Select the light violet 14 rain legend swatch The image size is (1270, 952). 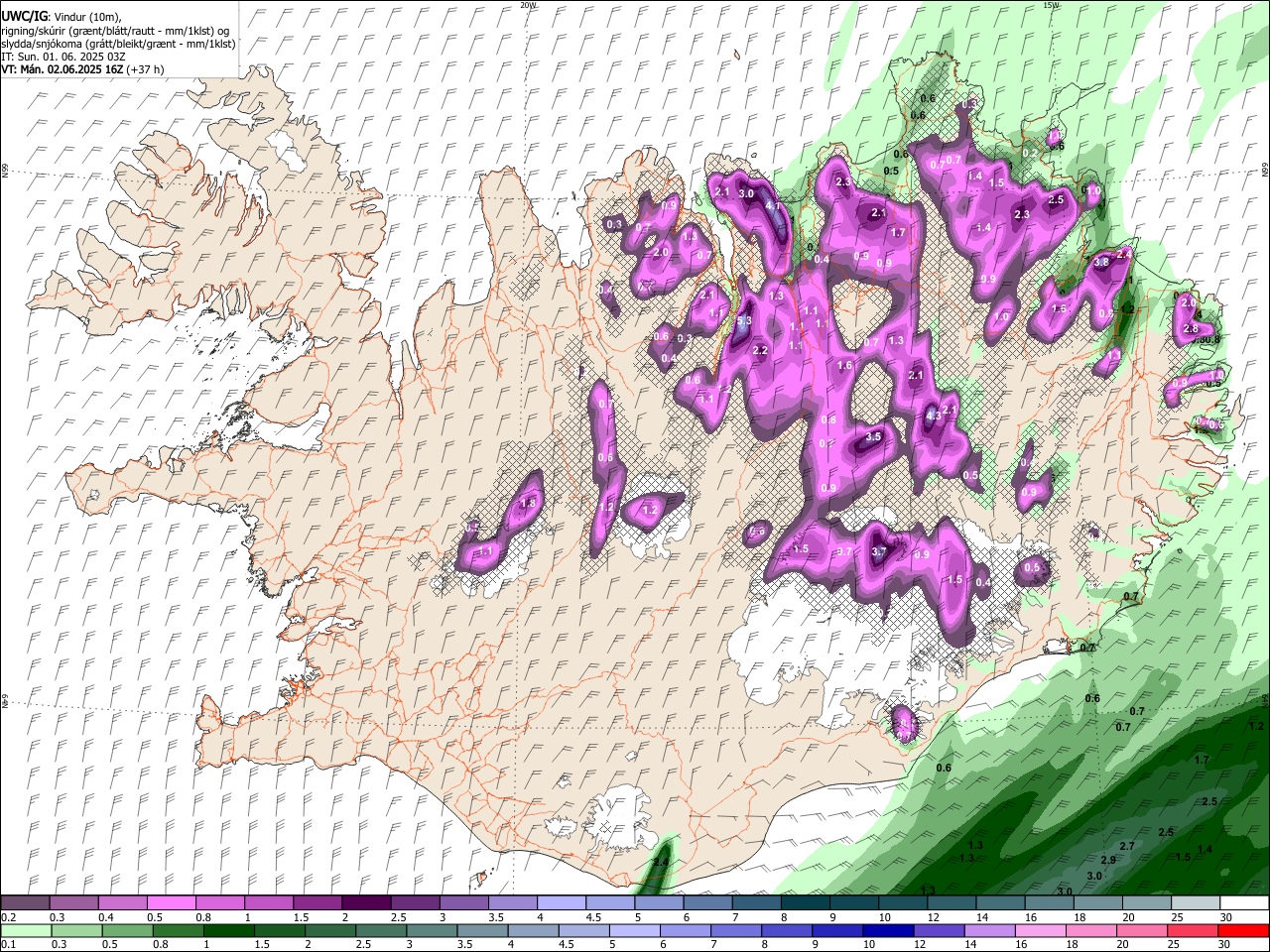coord(990,930)
